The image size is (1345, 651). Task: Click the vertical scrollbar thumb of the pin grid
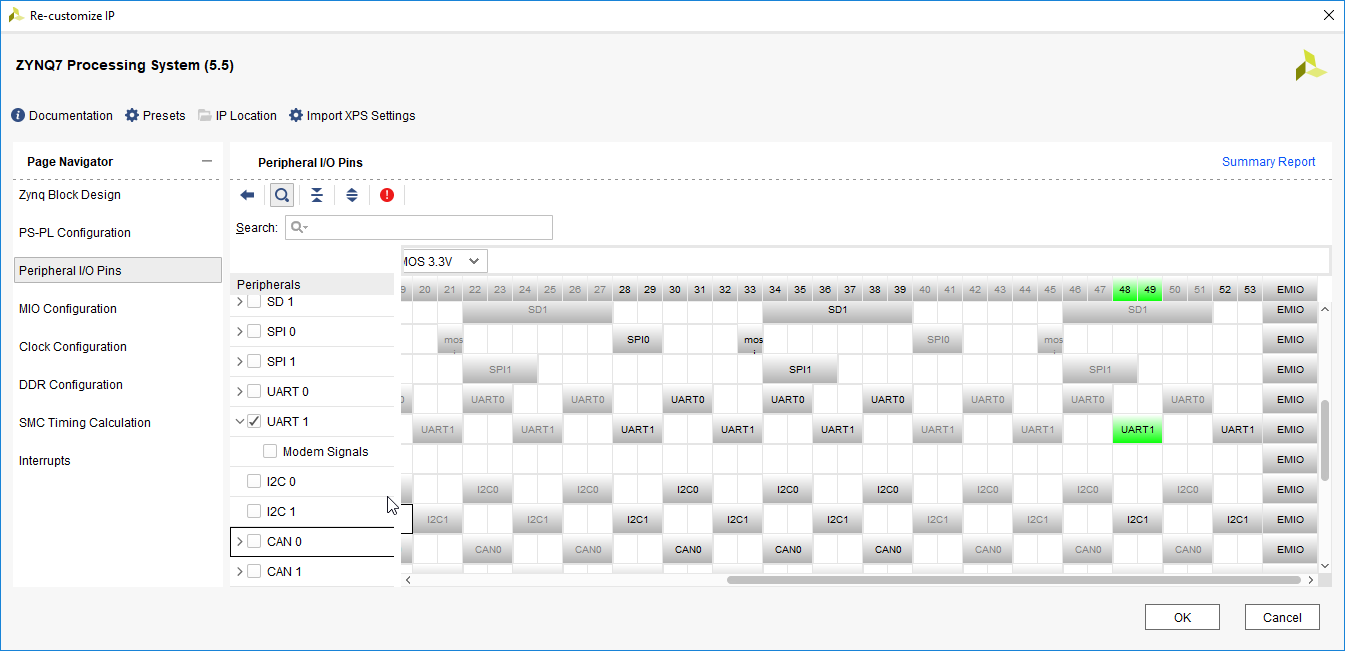pyautogui.click(x=1325, y=440)
